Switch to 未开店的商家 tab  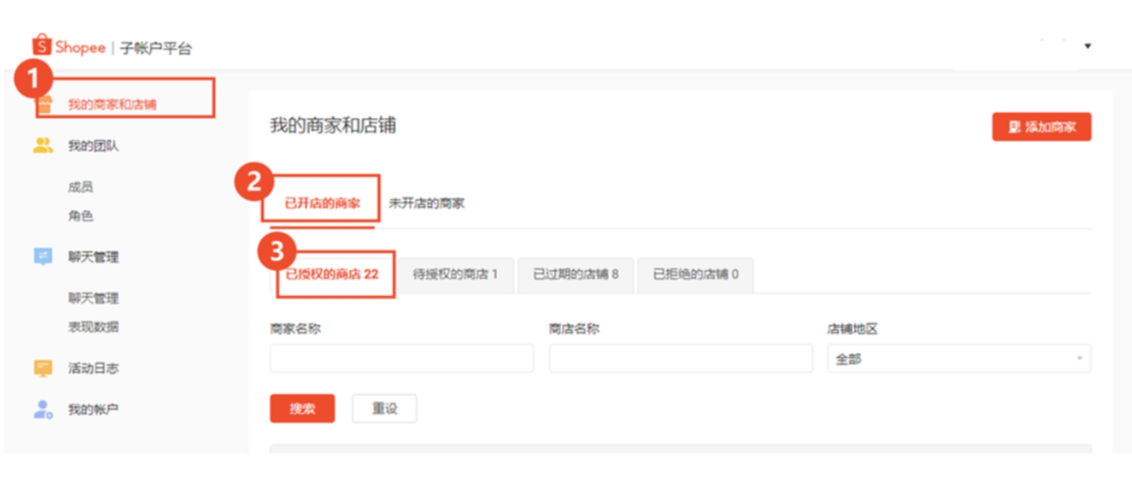426,203
